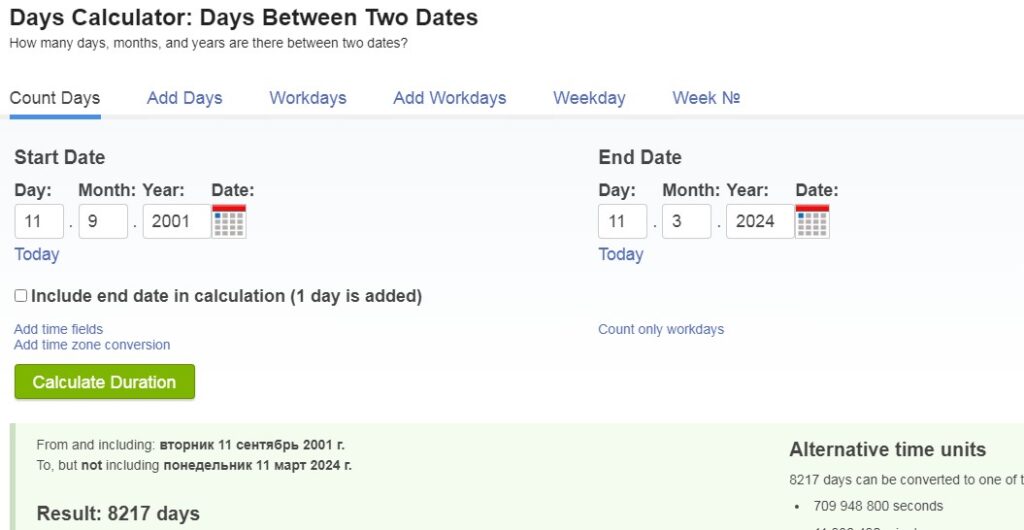This screenshot has height=530, width=1024.
Task: Click Today link under Start Date
Action: click(x=37, y=255)
